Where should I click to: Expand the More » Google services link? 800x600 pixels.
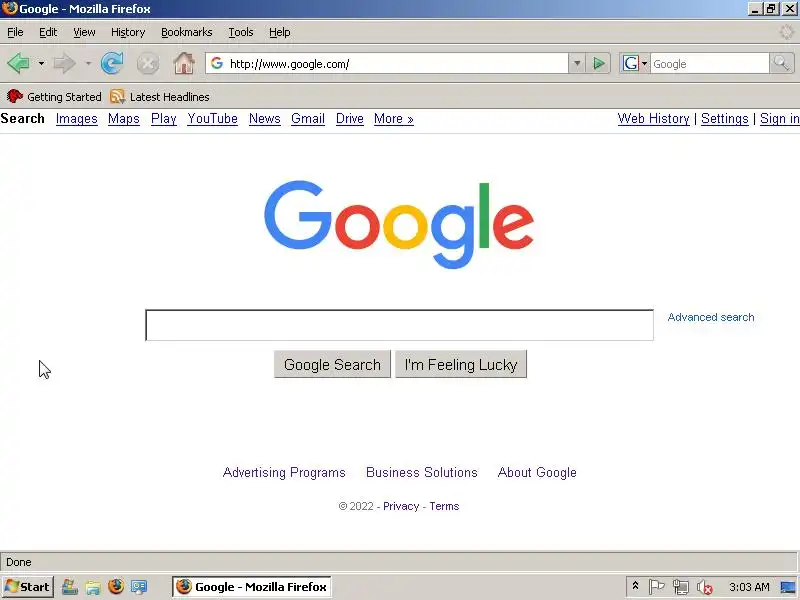[x=393, y=118]
